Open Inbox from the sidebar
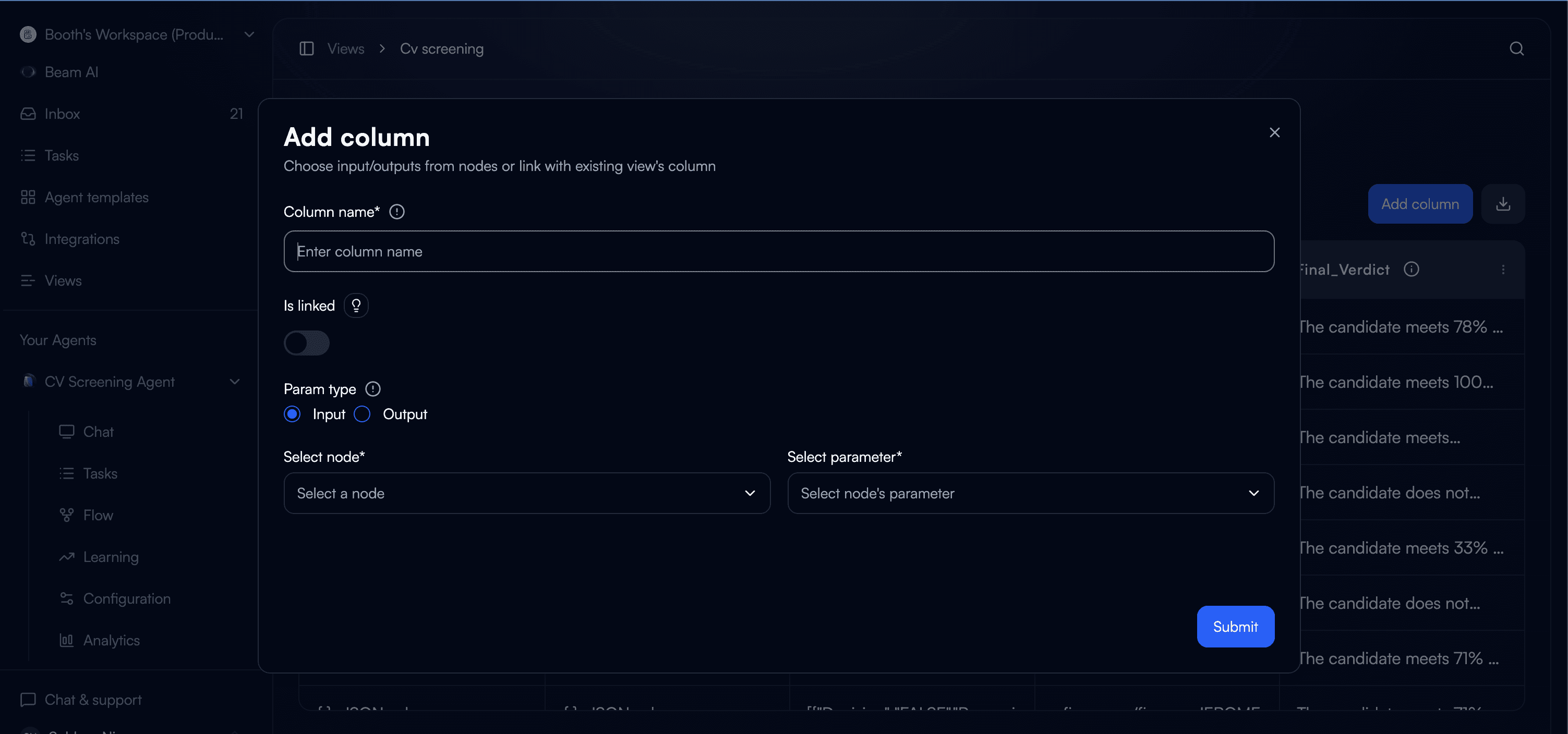 62,114
